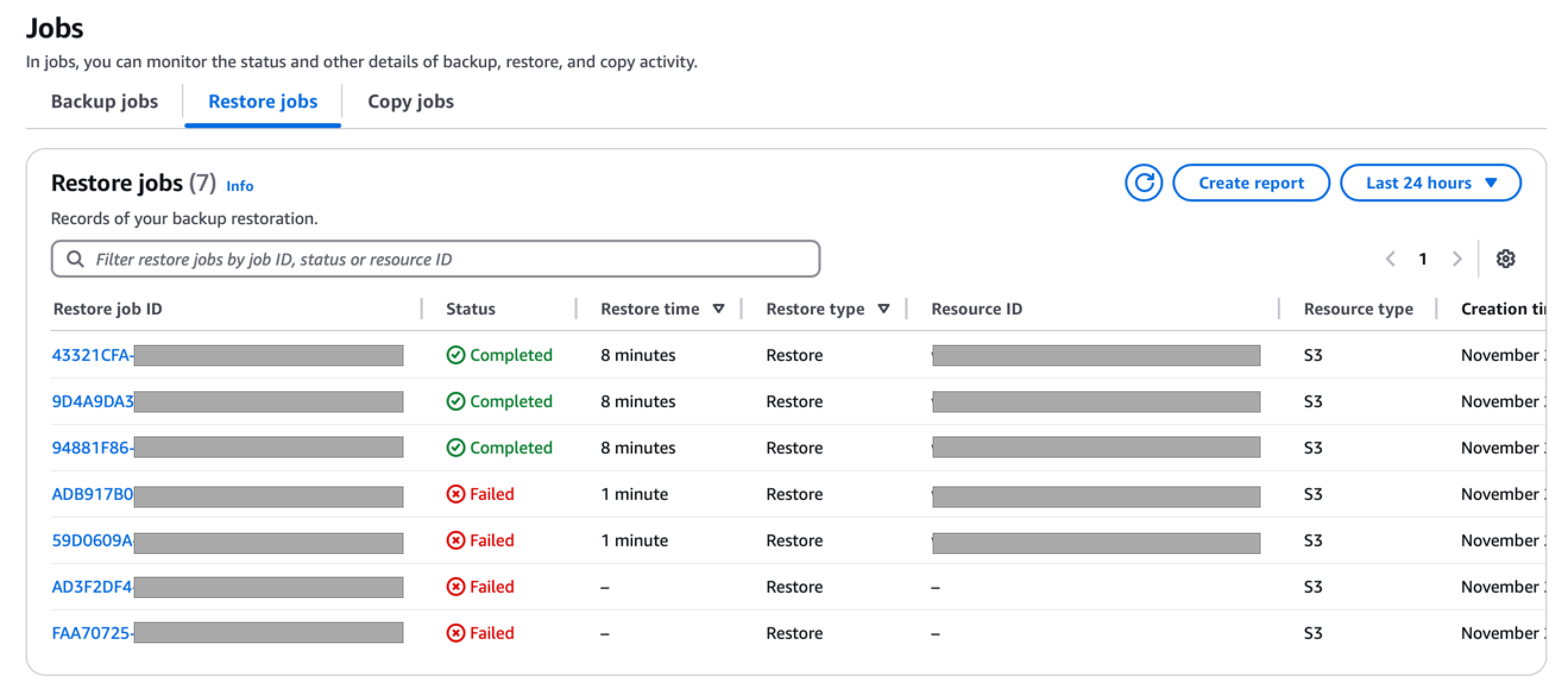
Task: Go to previous page of restore jobs
Action: pos(1390,259)
